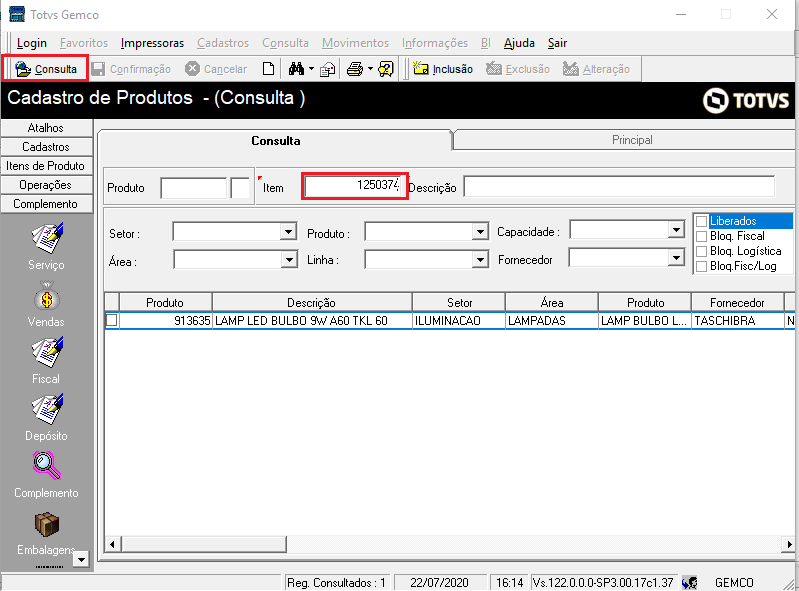Click product code "913635"
Viewport: 799px width, 591px height.
pos(192,320)
